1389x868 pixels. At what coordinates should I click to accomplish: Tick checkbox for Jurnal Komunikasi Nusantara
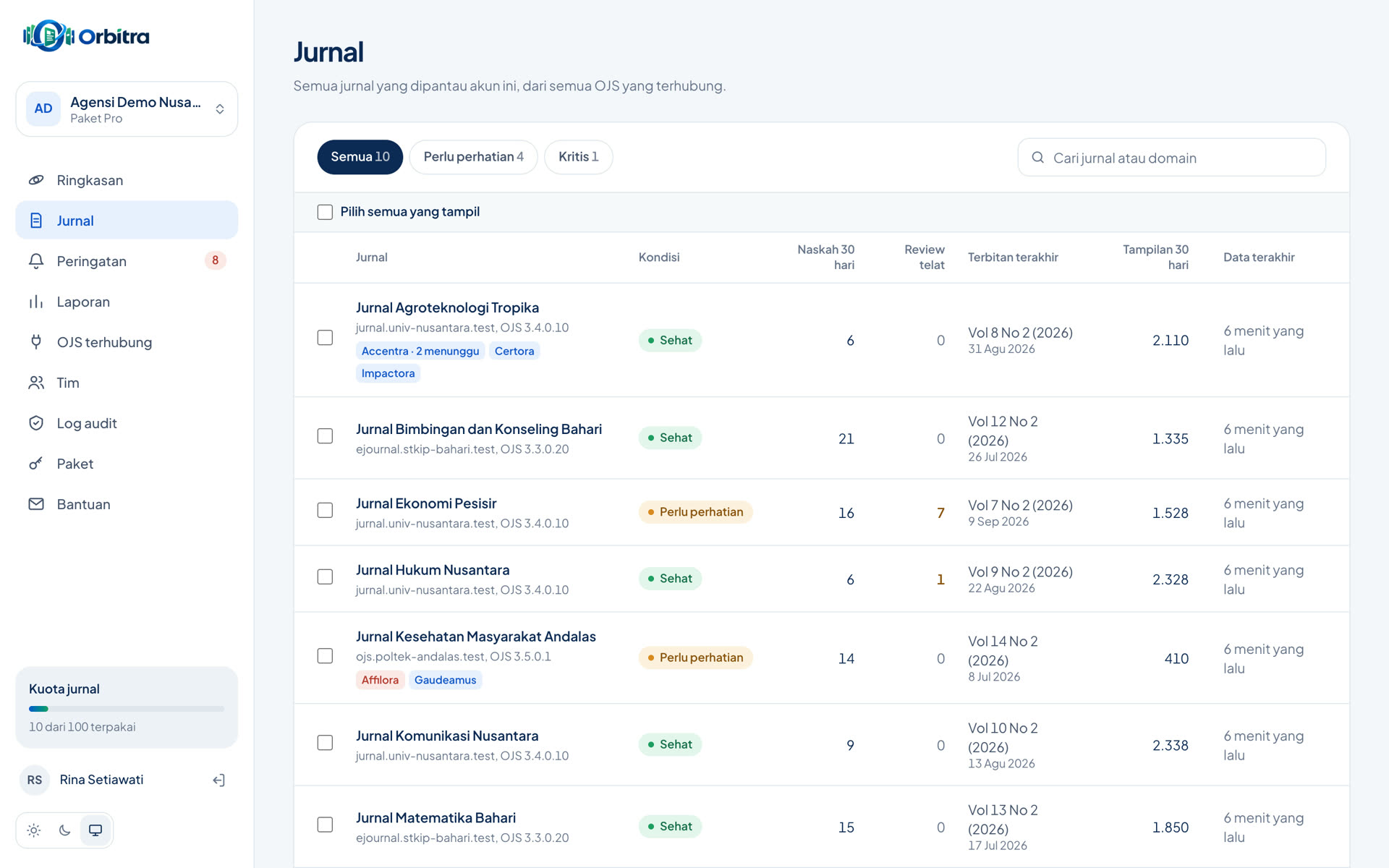click(x=325, y=743)
